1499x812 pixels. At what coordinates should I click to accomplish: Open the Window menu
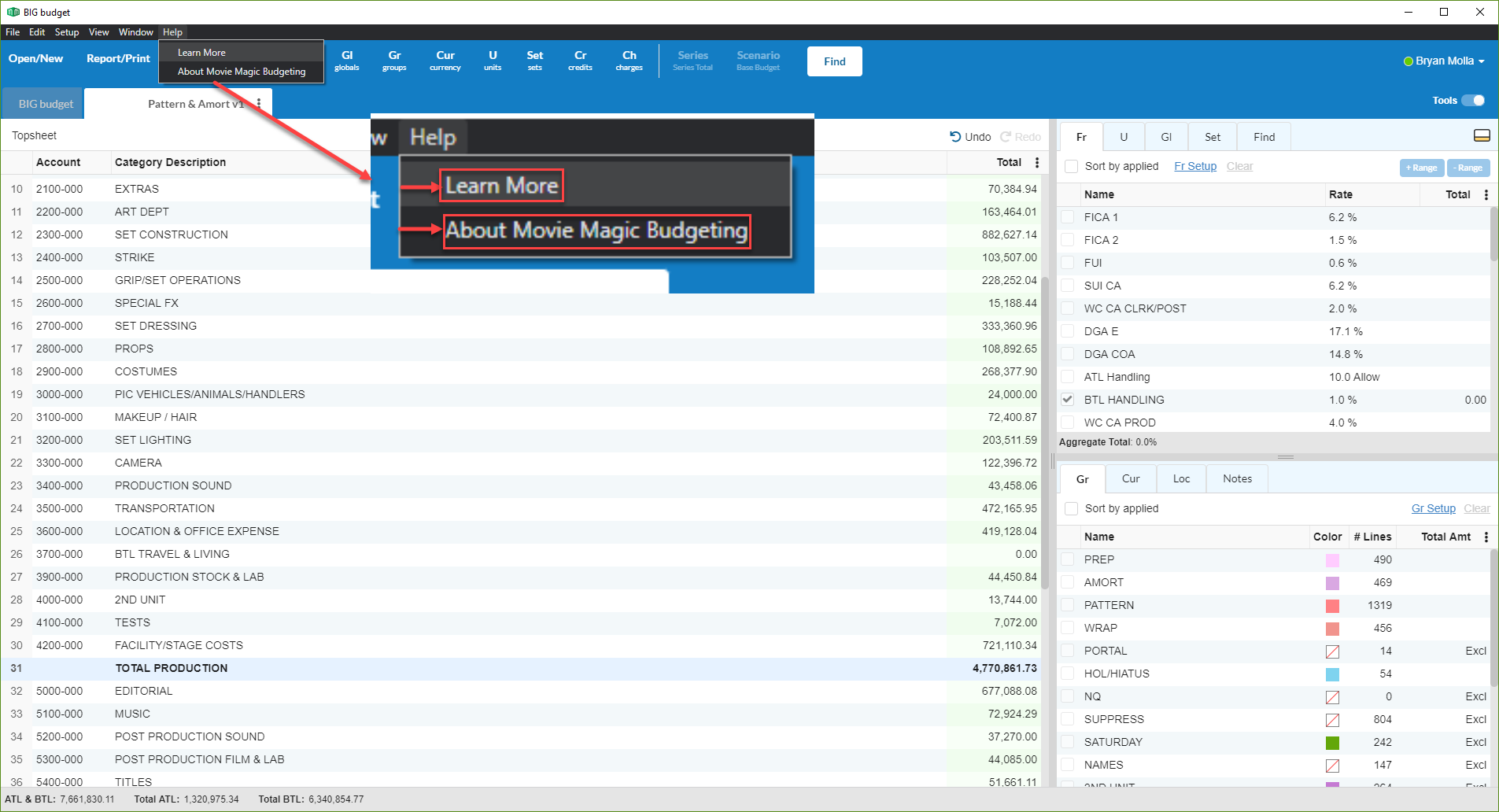point(135,32)
